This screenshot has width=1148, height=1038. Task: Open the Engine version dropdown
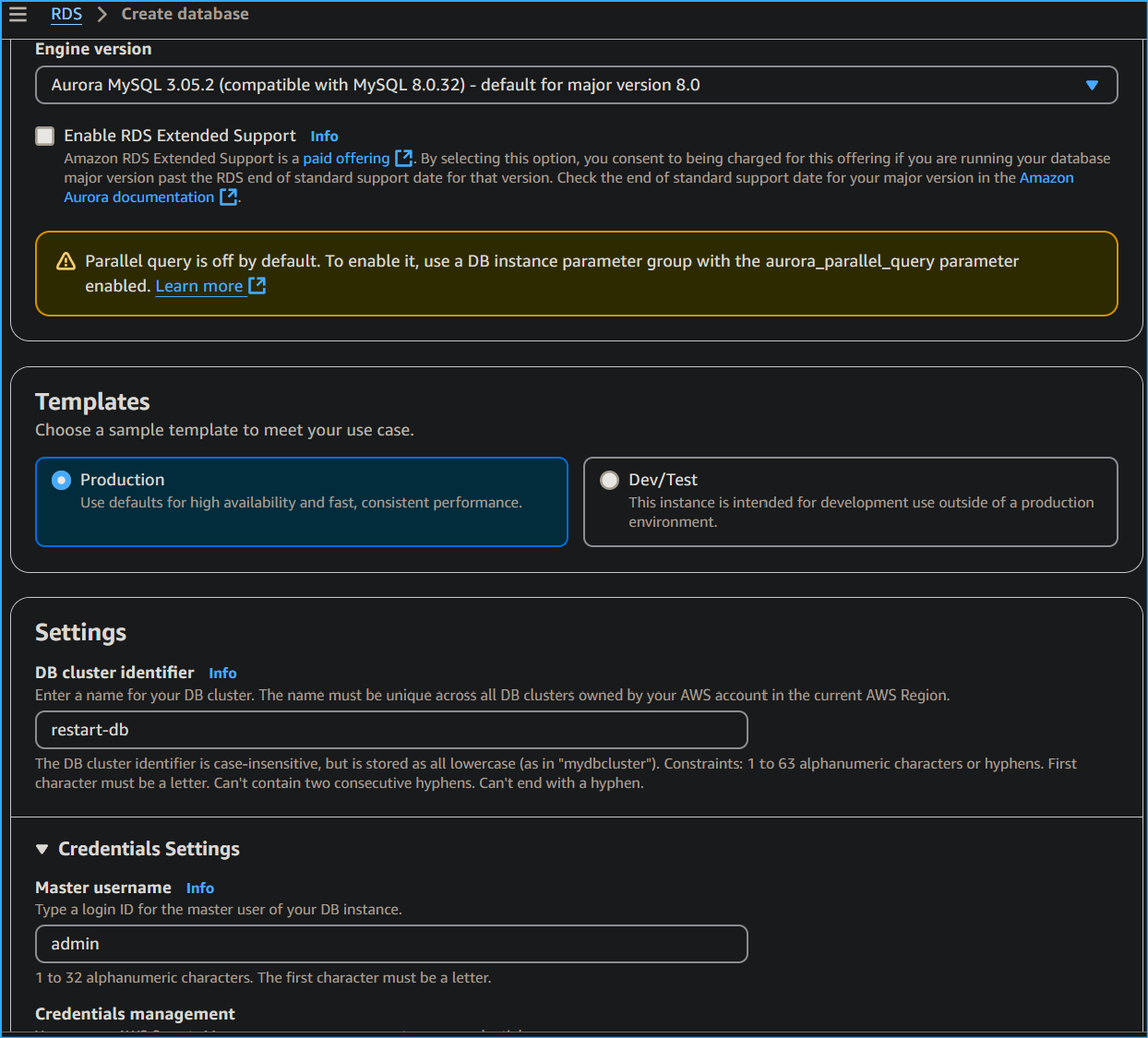point(1093,84)
